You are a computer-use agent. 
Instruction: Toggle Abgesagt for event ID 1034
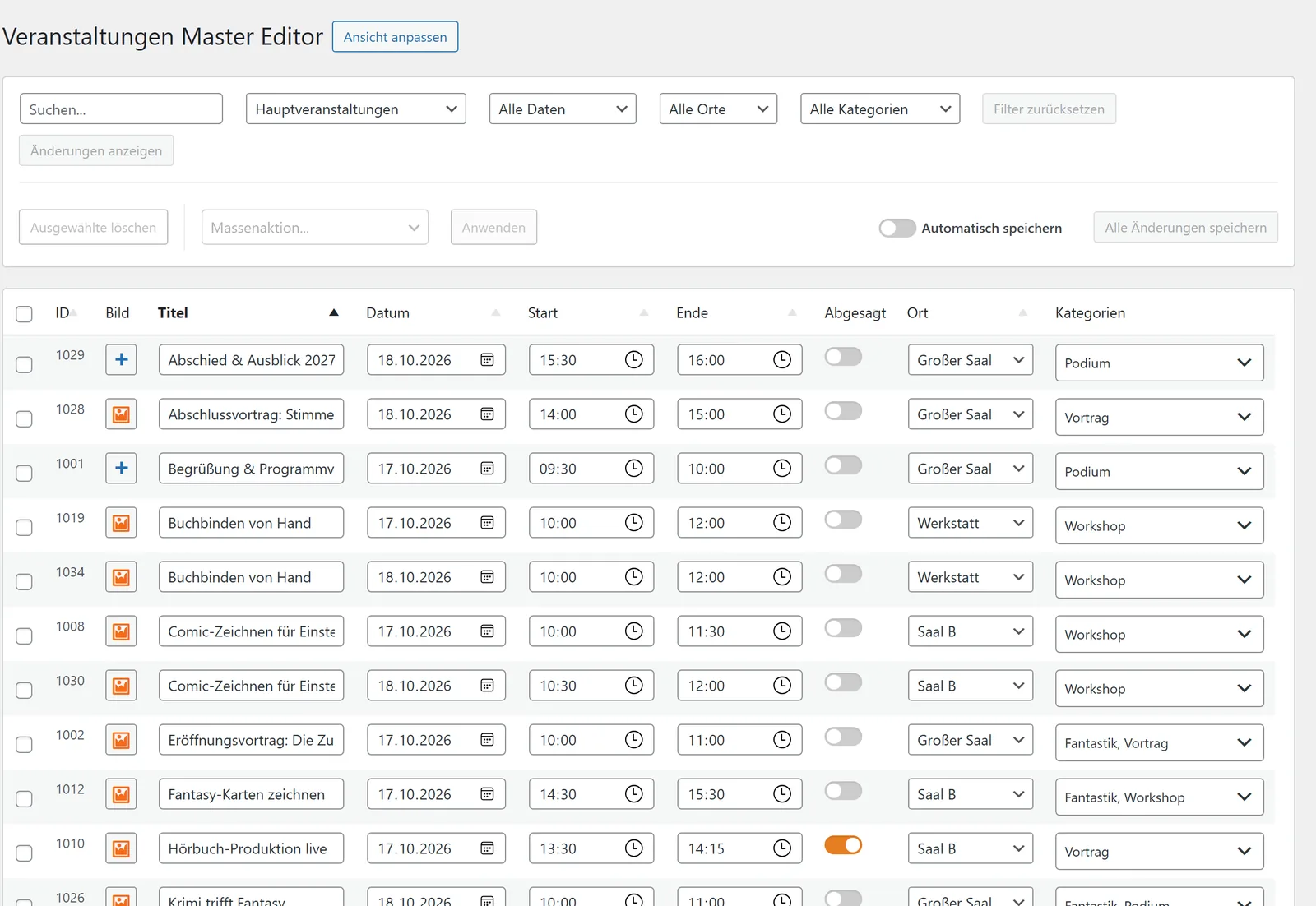pyautogui.click(x=843, y=573)
